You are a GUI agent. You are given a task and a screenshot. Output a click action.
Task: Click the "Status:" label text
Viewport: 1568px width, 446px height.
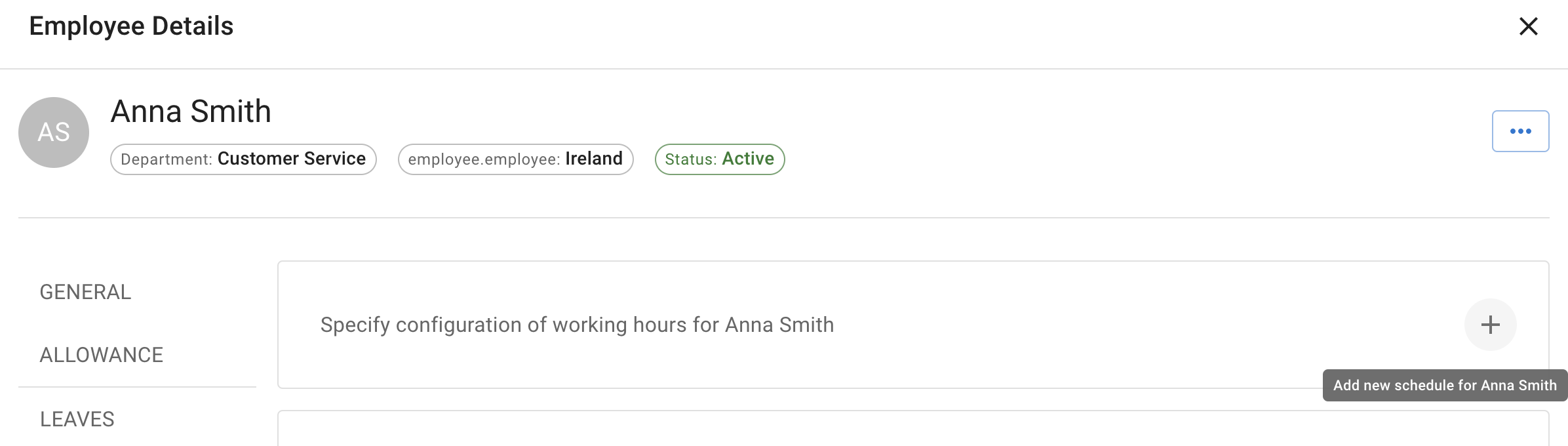coord(691,159)
